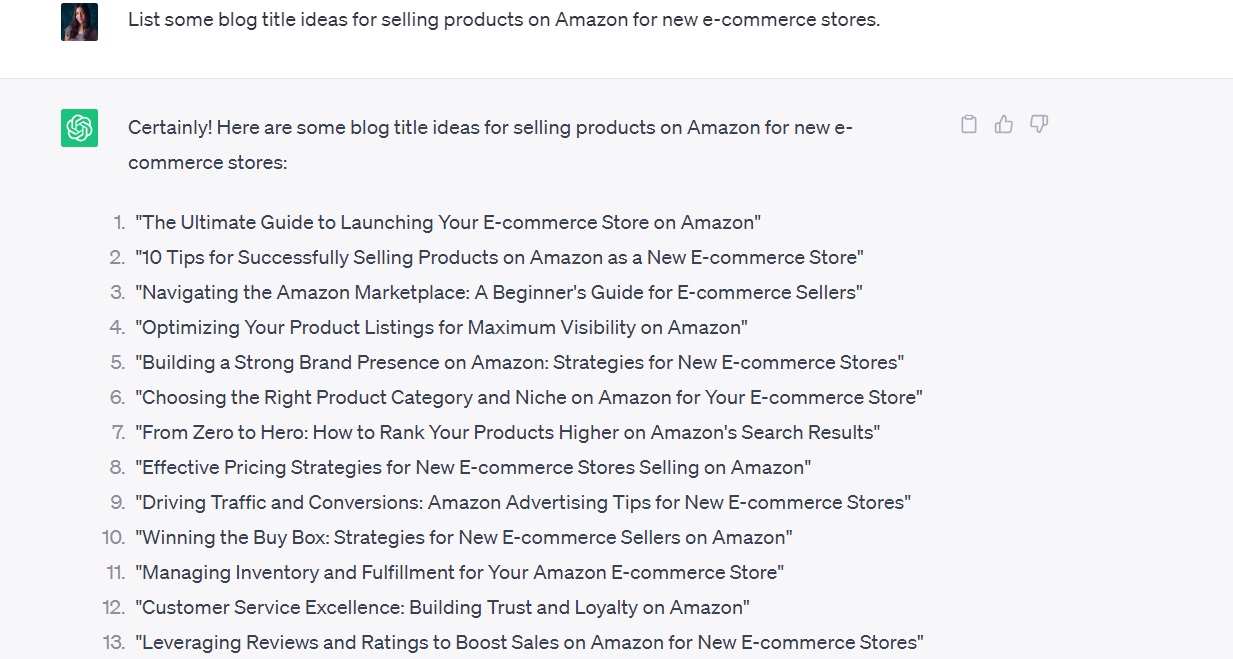Click the thumbs down icon

(1039, 125)
